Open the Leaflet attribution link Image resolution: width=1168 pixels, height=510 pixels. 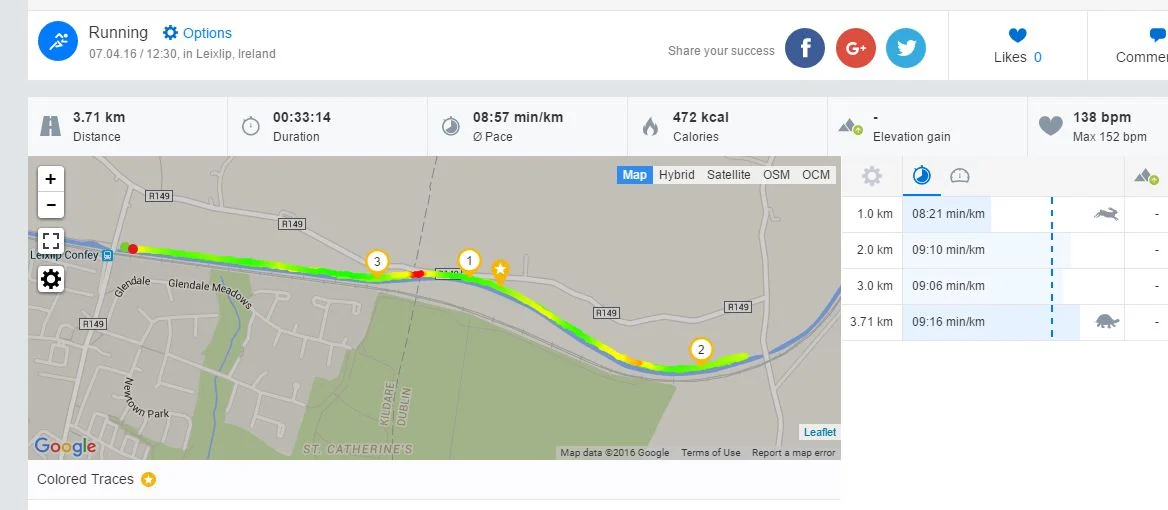point(820,432)
